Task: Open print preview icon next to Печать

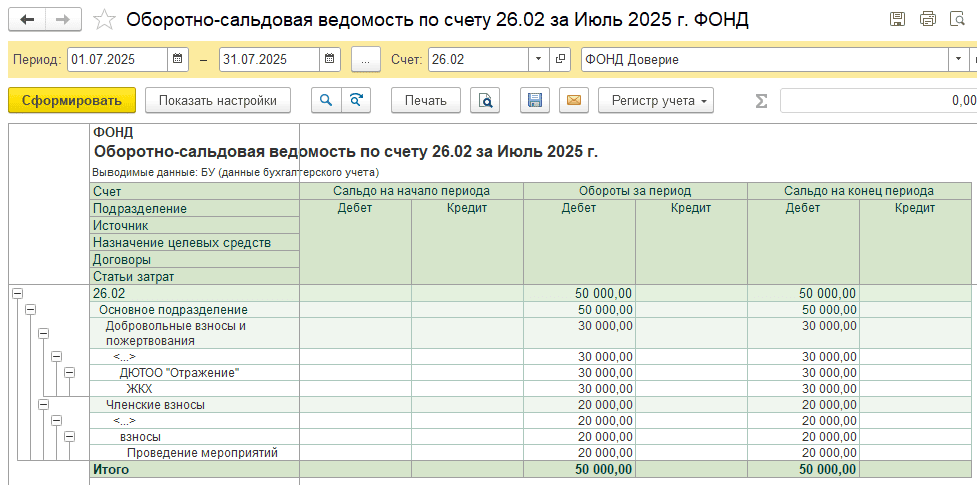Action: (485, 100)
